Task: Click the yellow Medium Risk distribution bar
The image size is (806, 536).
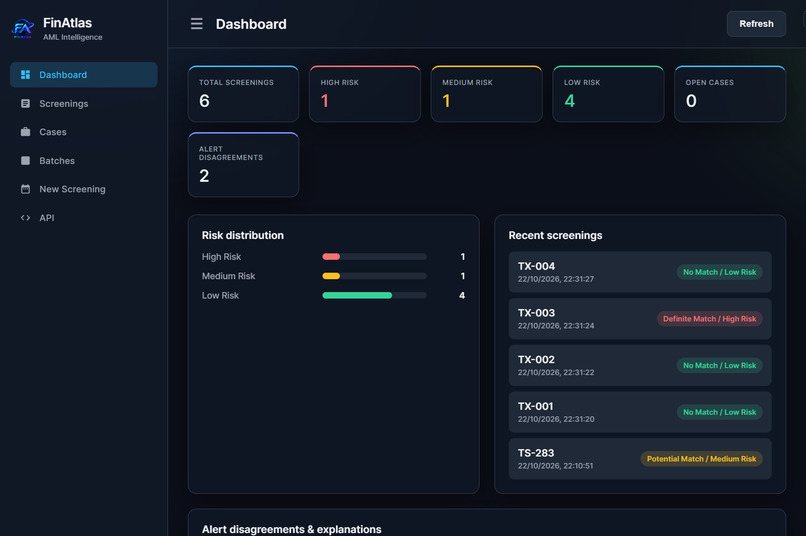Action: tap(331, 276)
